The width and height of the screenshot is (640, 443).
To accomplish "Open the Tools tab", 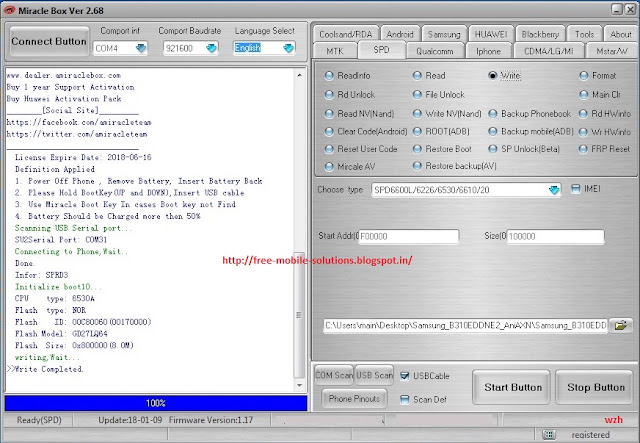I will coord(584,34).
